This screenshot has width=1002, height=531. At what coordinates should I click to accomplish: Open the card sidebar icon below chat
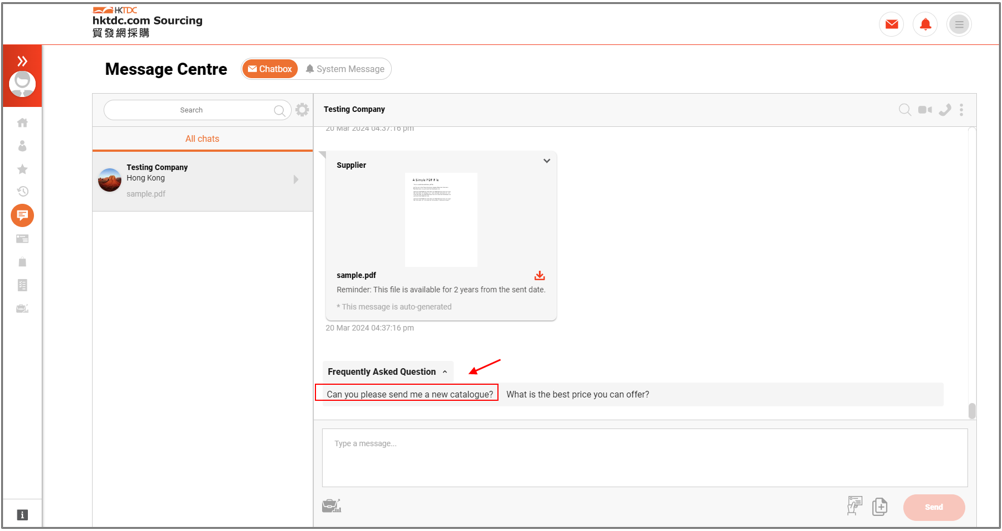click(x=22, y=239)
